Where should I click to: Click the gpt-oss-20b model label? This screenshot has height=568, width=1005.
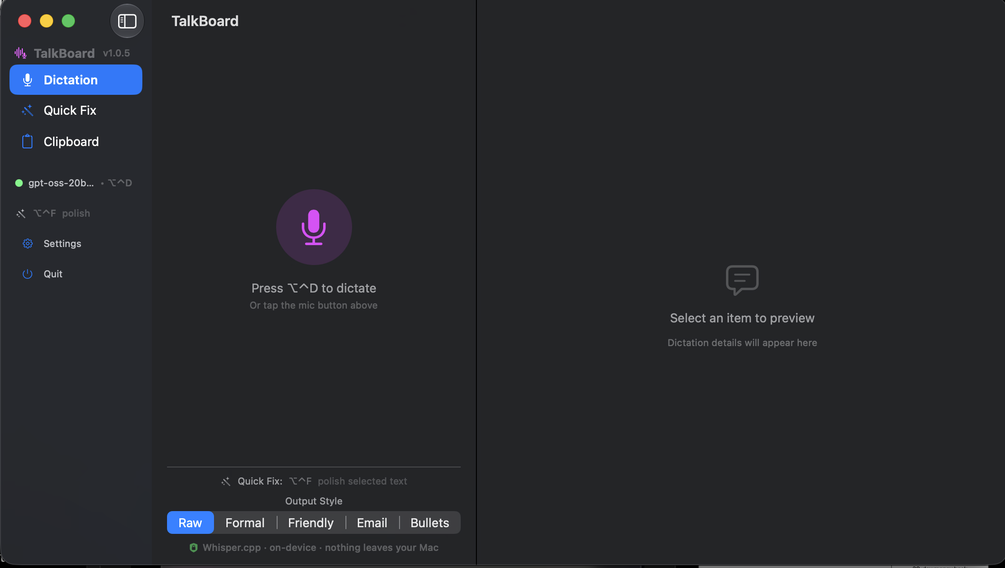coord(61,183)
